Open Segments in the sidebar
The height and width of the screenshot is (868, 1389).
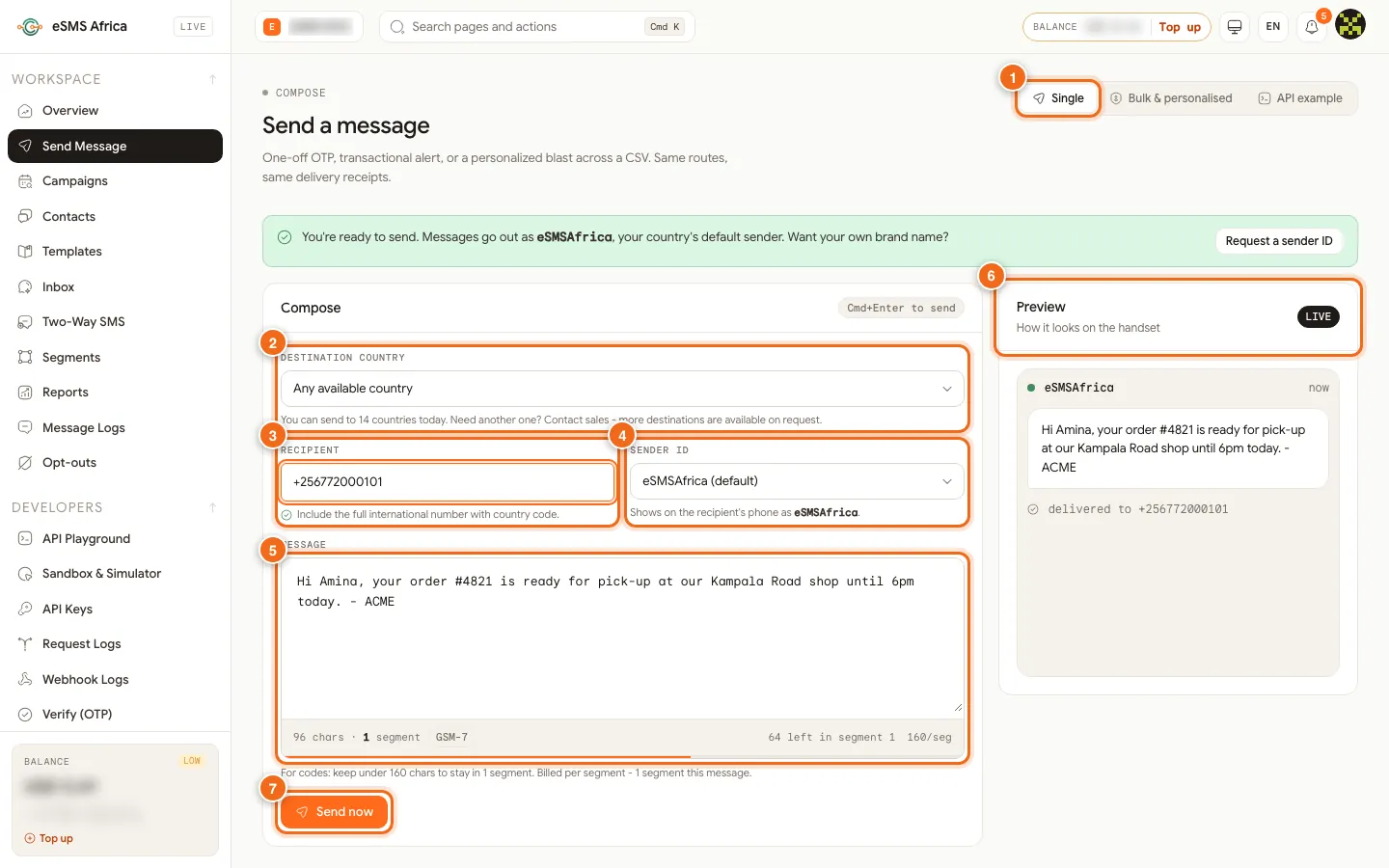tap(115, 358)
